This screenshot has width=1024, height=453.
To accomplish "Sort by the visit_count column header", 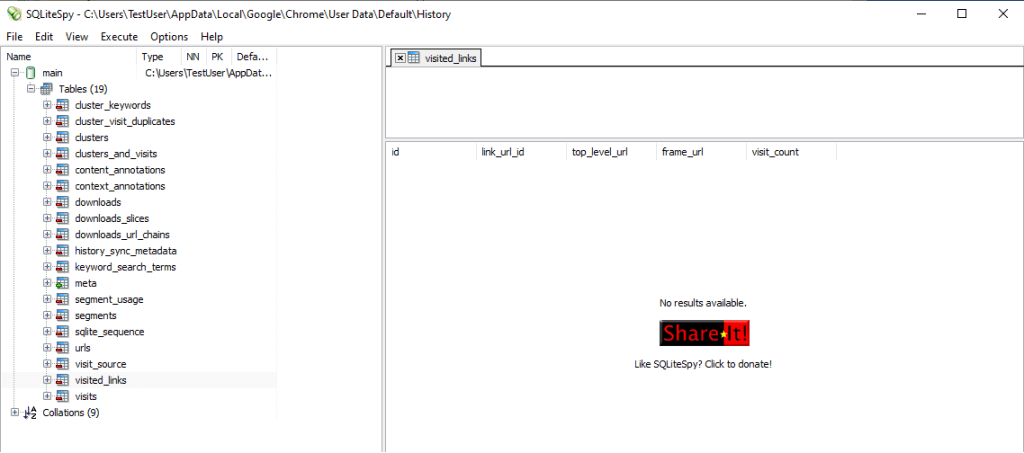I will pyautogui.click(x=775, y=152).
